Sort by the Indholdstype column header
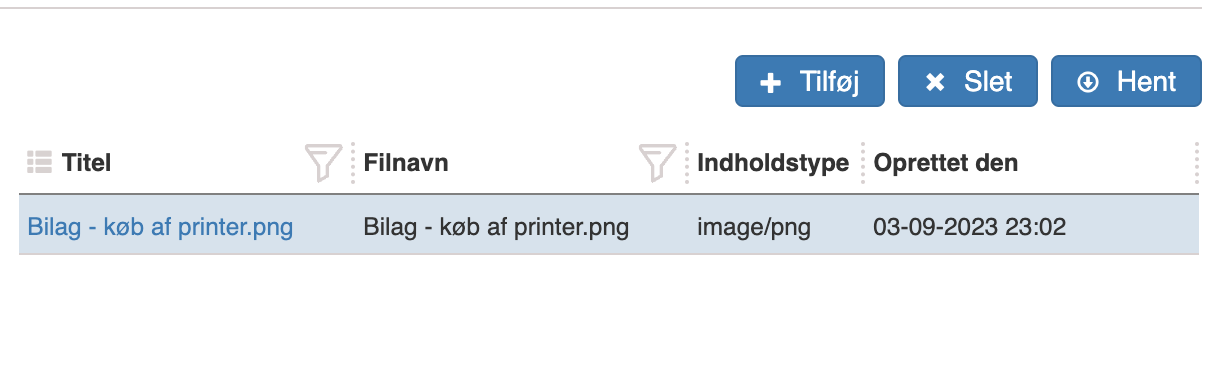 773,163
